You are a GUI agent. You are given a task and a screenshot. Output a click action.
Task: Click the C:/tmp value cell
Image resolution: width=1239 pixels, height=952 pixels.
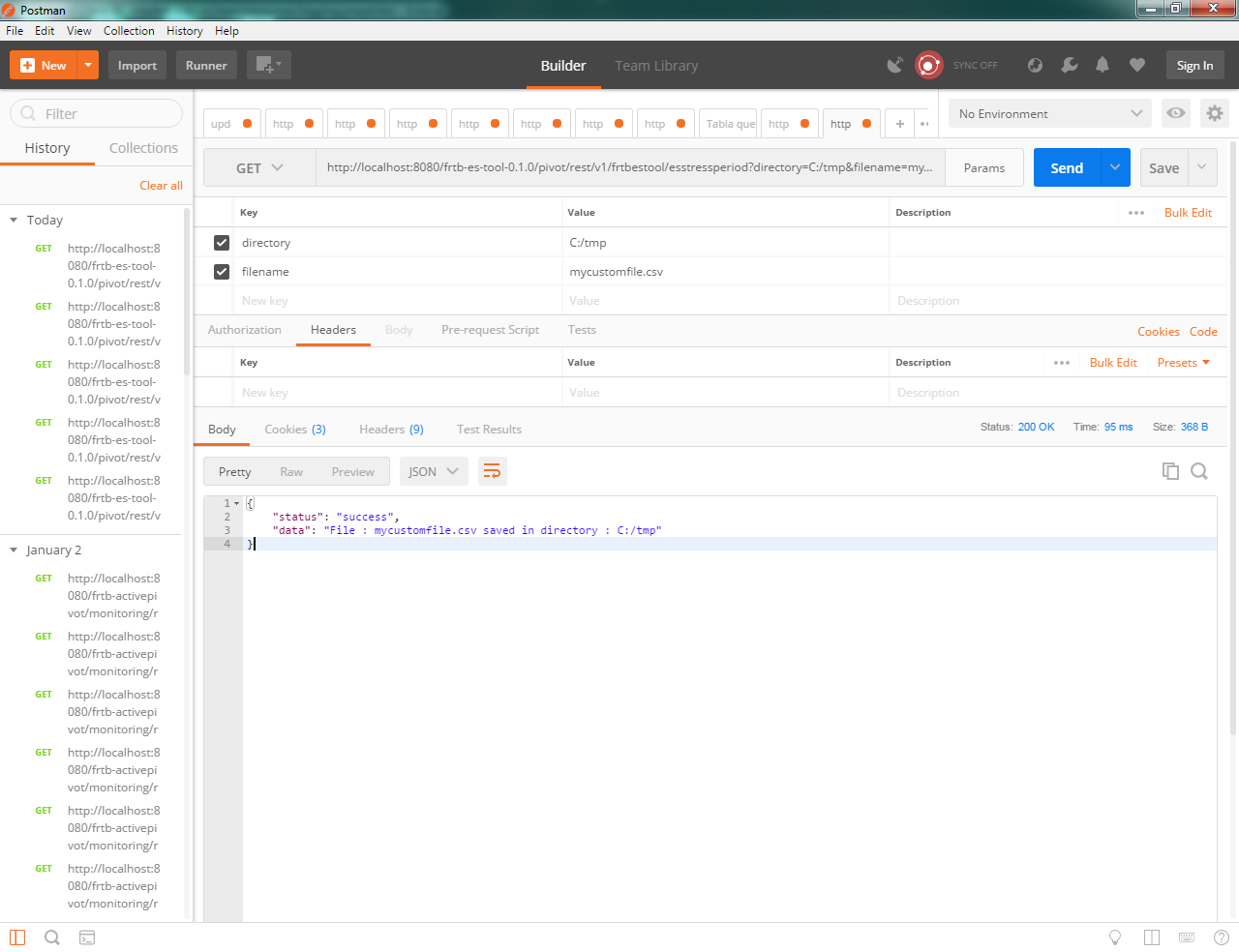coord(726,243)
